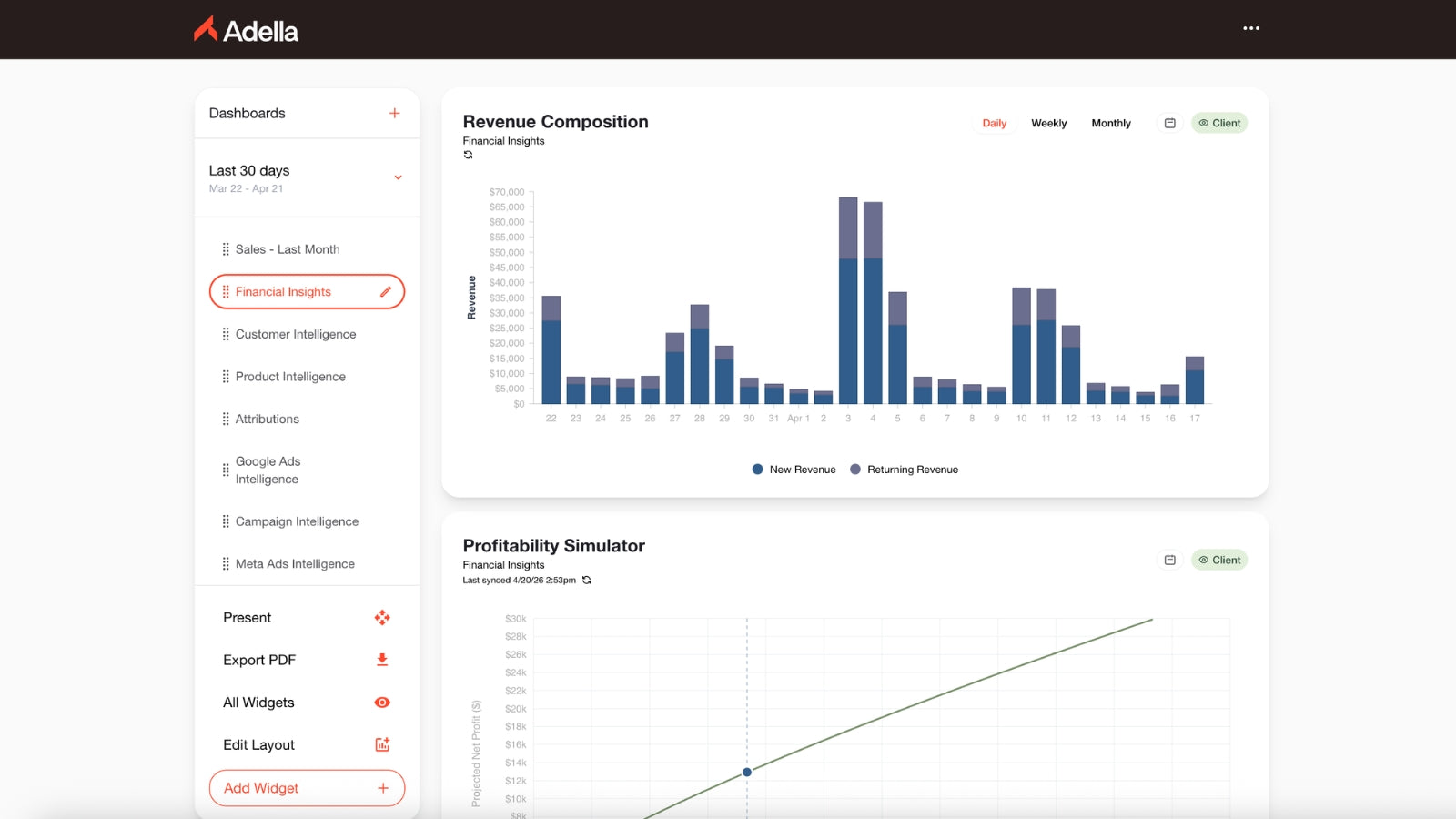
Task: Click the Present mode icon
Action: coord(382,618)
